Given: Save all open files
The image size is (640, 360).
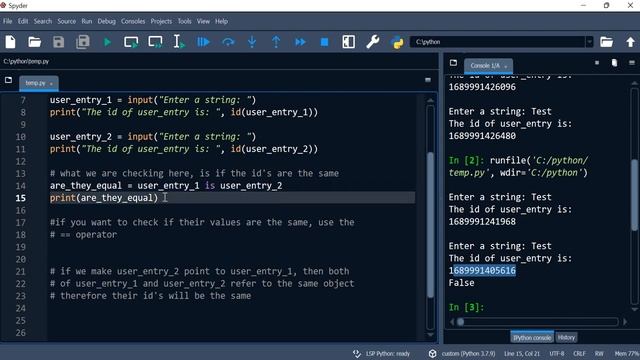Looking at the screenshot, I should pos(82,42).
